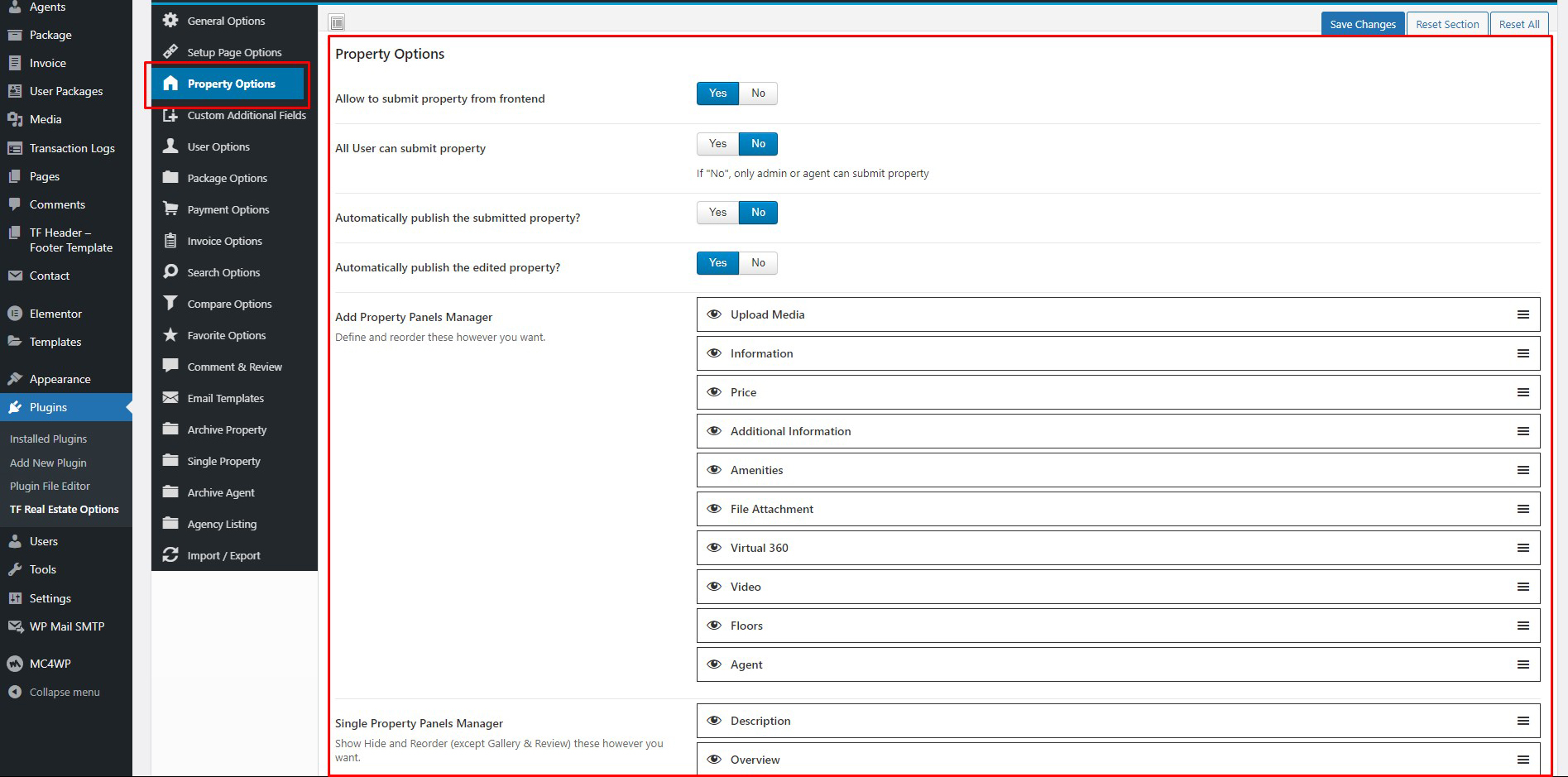Click the MC4WP icon in the sidebar

(x=15, y=664)
